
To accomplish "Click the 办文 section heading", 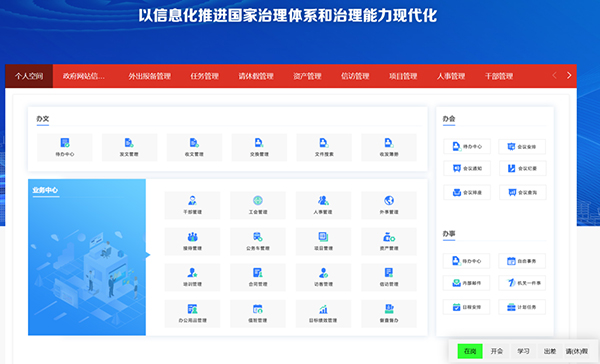I will [43, 119].
